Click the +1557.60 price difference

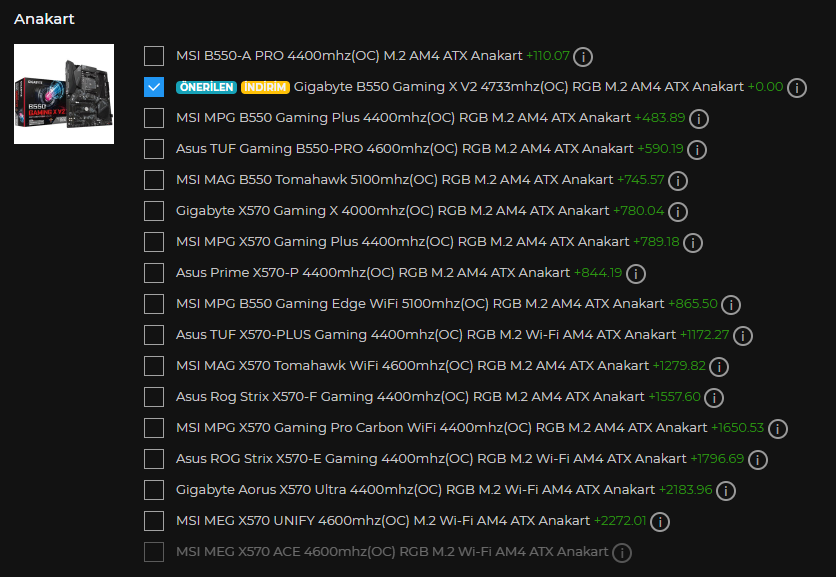[x=674, y=396]
